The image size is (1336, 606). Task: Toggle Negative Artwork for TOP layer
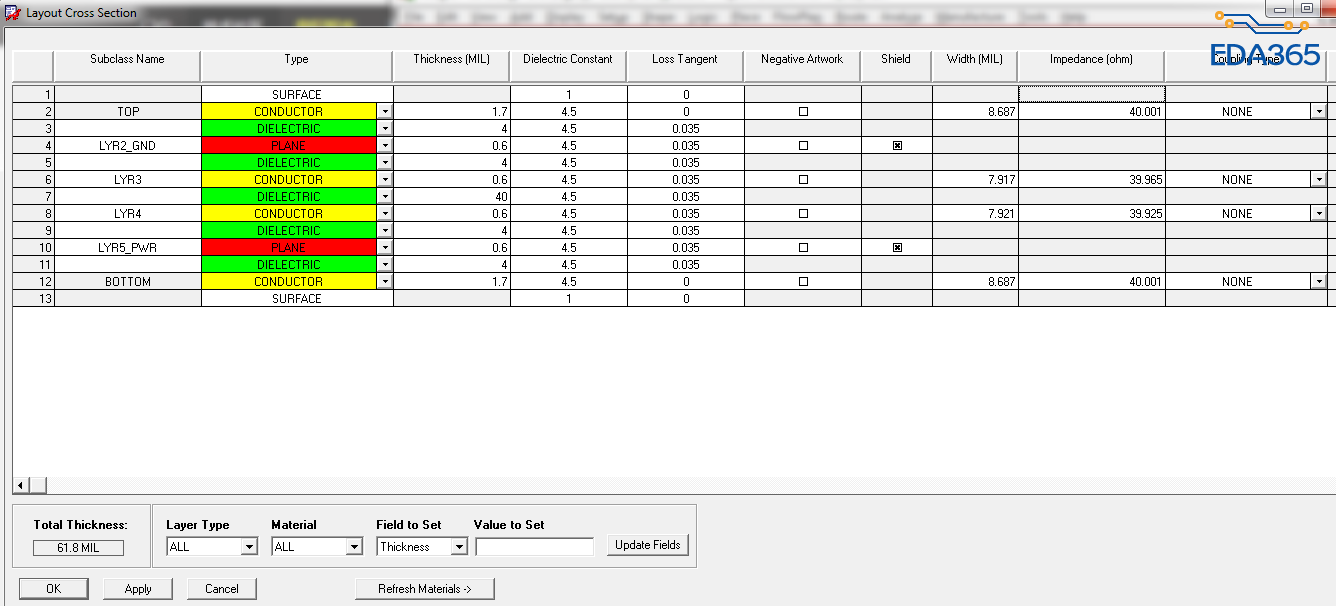pyautogui.click(x=803, y=112)
